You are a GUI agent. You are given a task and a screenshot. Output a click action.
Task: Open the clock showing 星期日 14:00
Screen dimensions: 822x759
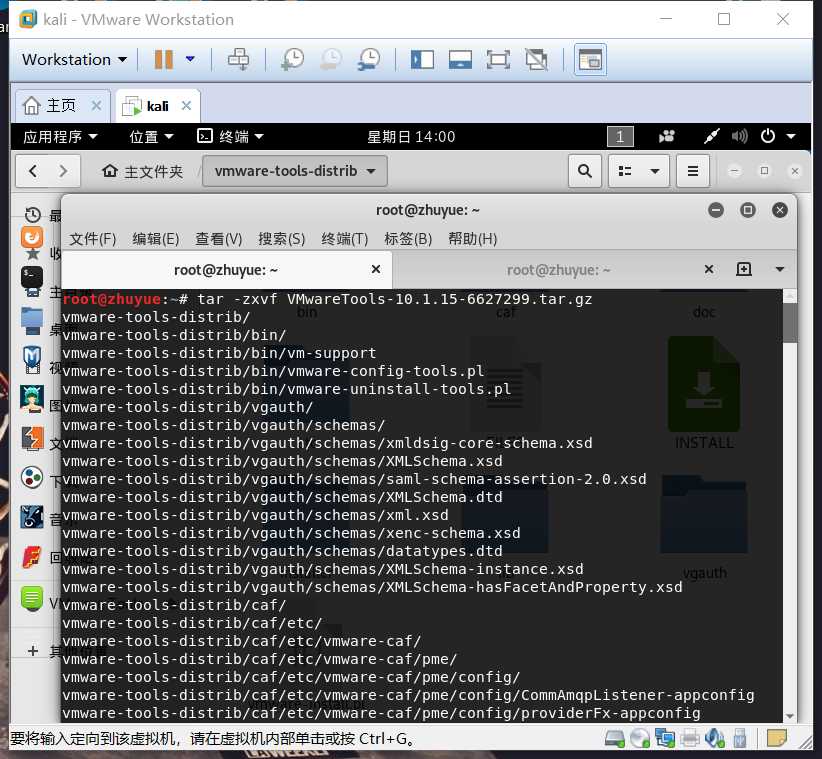point(411,137)
